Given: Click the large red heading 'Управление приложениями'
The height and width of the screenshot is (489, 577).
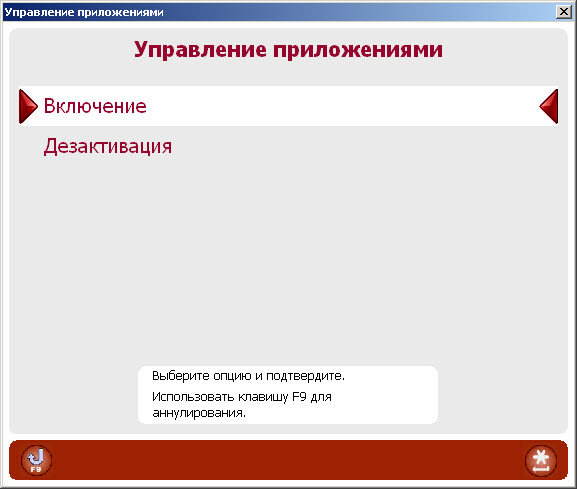Looking at the screenshot, I should [288, 49].
